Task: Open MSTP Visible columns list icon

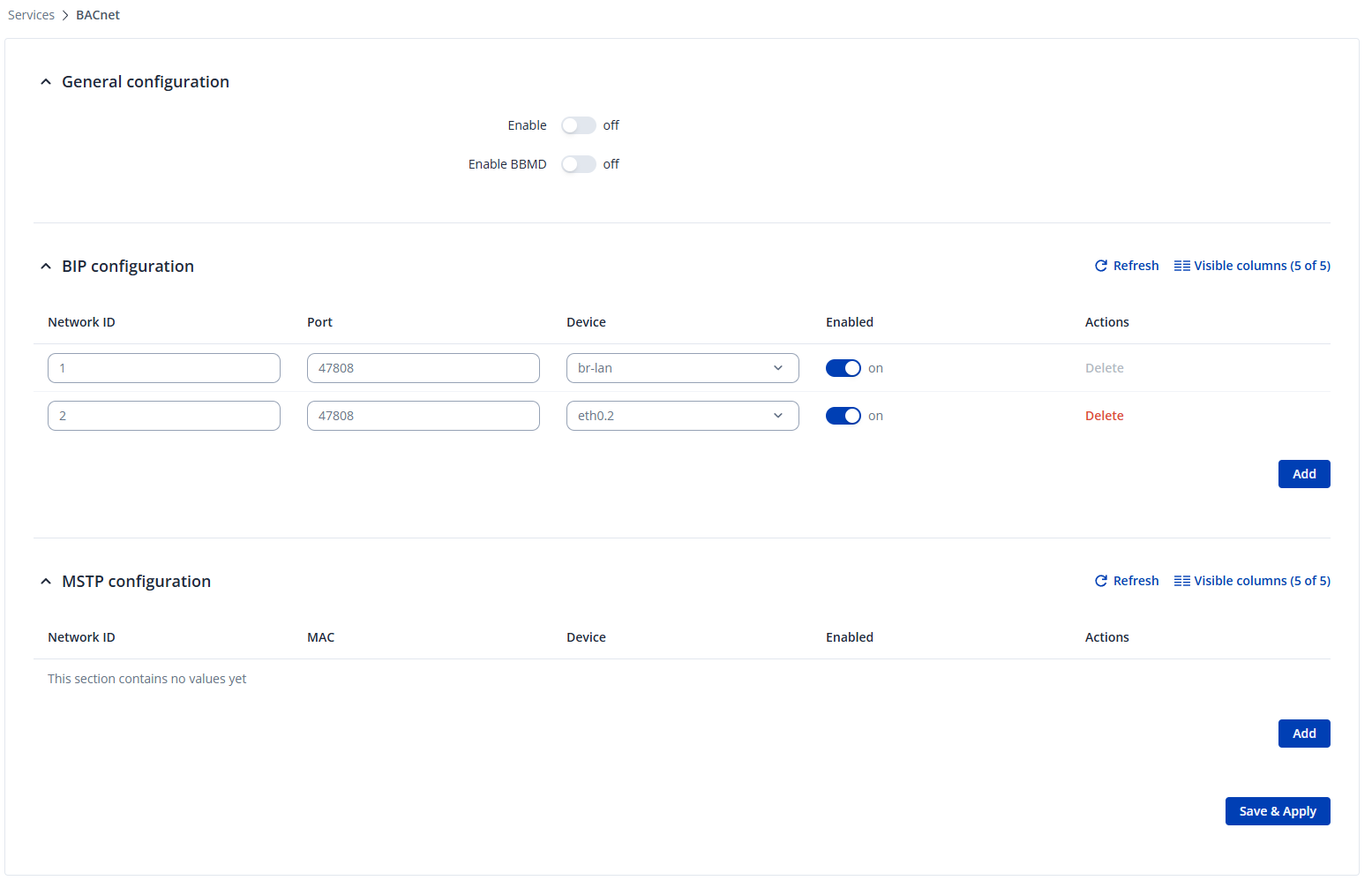Action: point(1181,581)
